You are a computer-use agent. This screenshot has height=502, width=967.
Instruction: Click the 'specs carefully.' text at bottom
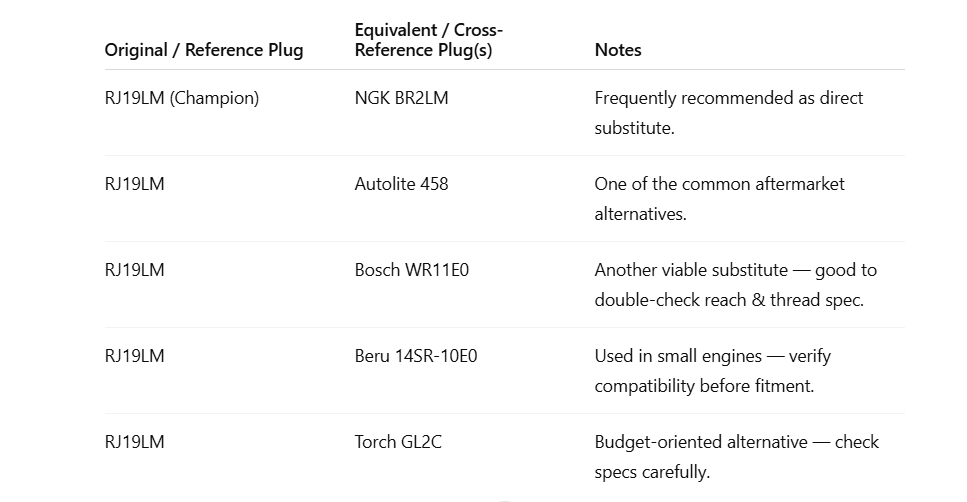652,472
